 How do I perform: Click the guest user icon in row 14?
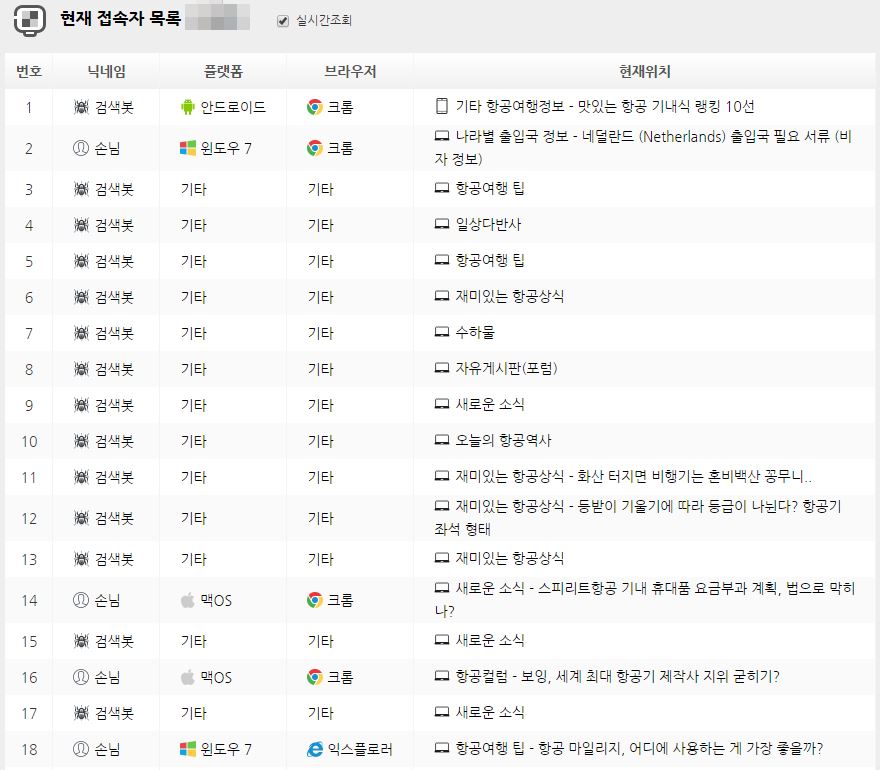coord(81,600)
